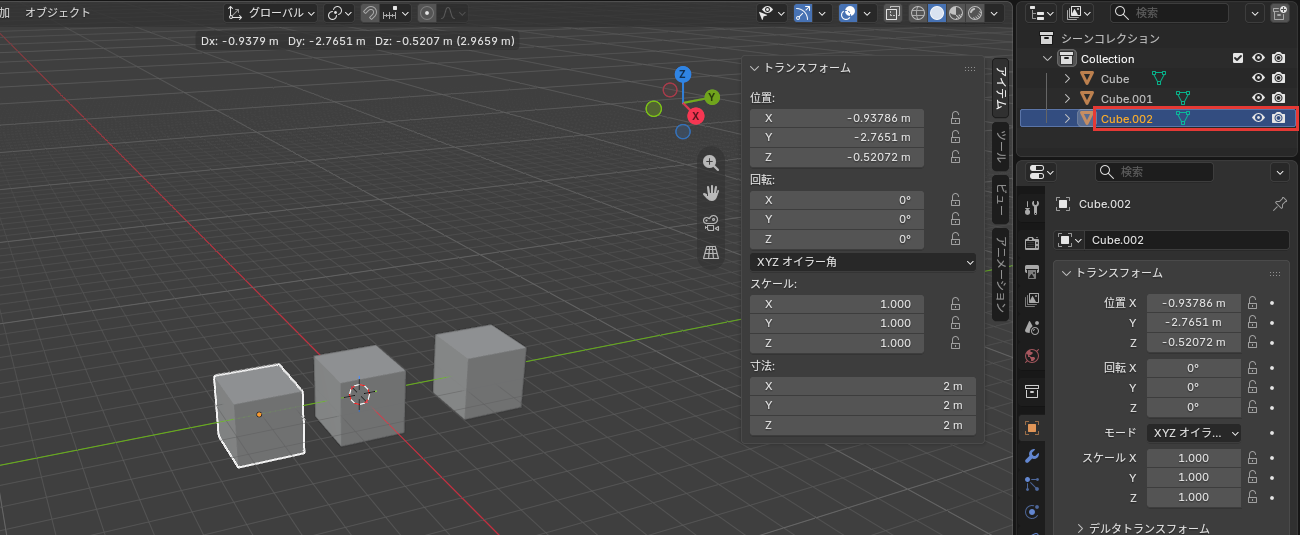This screenshot has height=535, width=1300.
Task: Open snapping options dropdown
Action: 396,13
